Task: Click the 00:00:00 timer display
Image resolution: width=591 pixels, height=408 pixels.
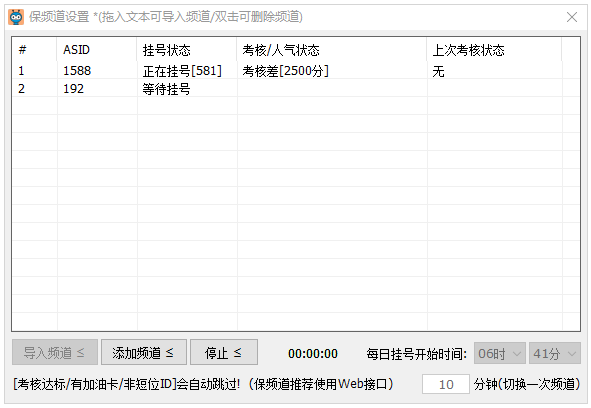Action: [x=313, y=354]
